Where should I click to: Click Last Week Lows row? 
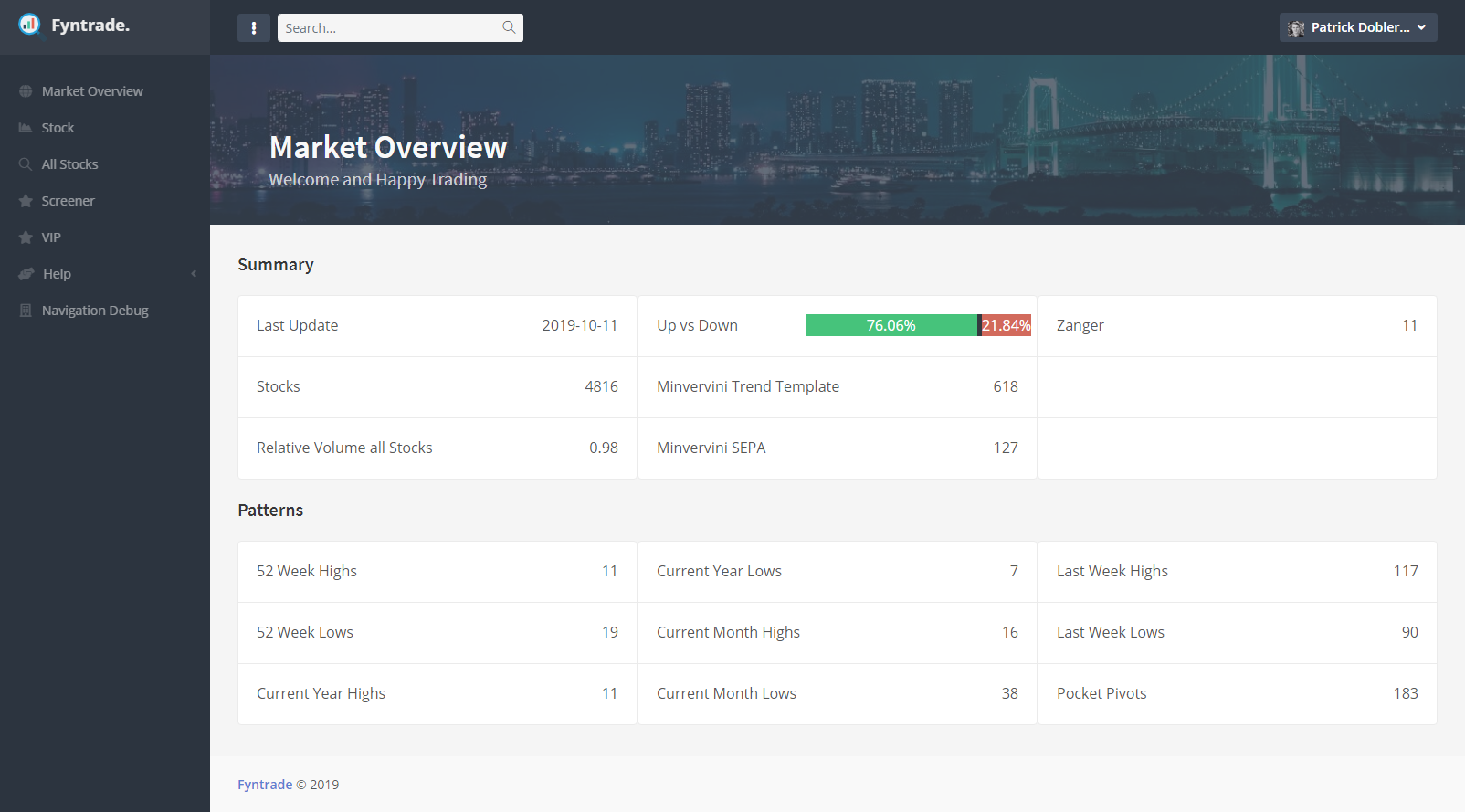(1238, 633)
